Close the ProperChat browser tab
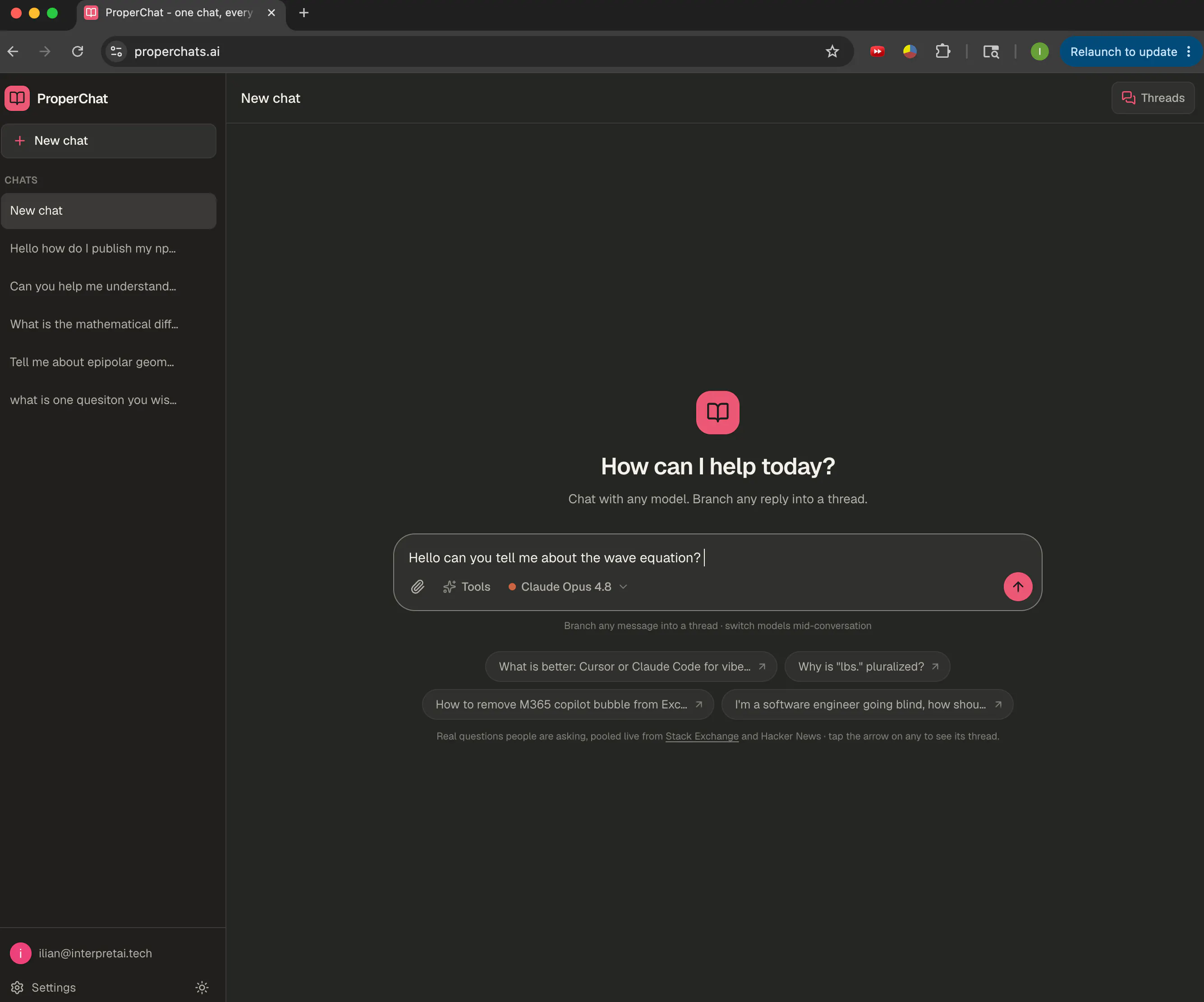Screen dimensions: 1204x1002 pos(272,13)
